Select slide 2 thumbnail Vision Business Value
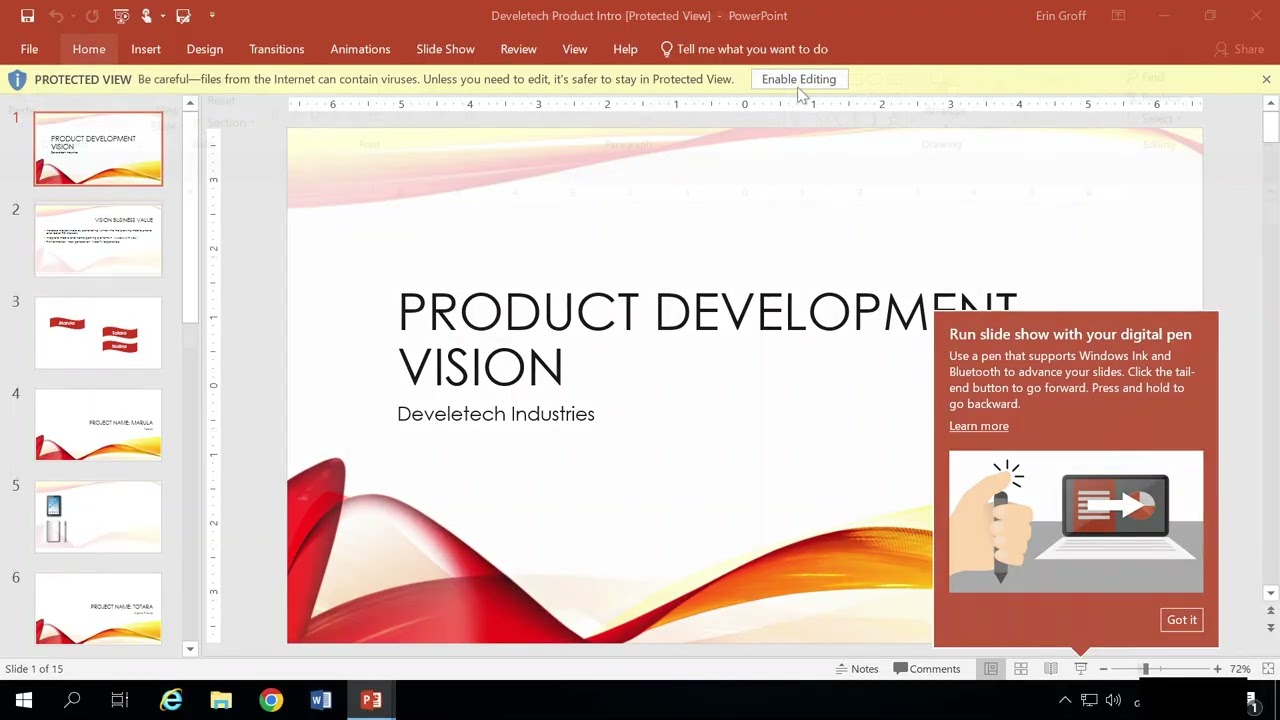The image size is (1280, 720). click(98, 240)
